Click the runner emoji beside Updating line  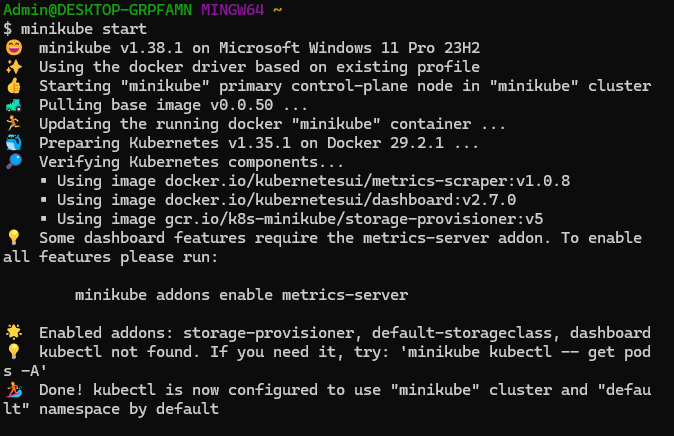click(13, 124)
